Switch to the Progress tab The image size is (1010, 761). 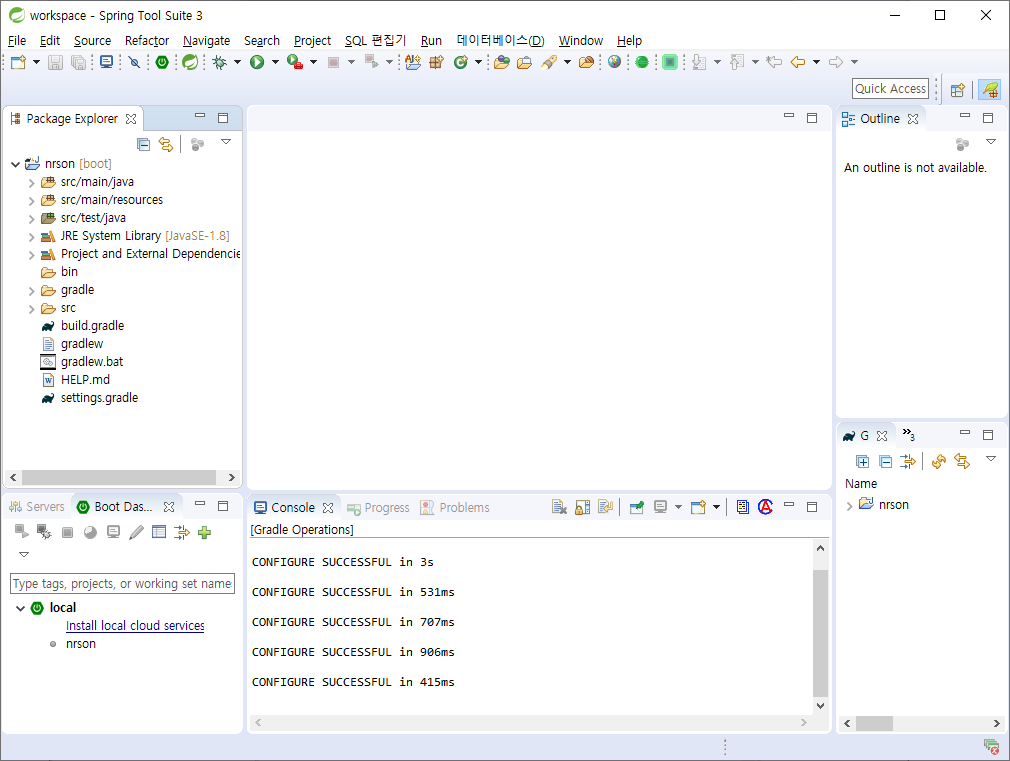tap(378, 508)
